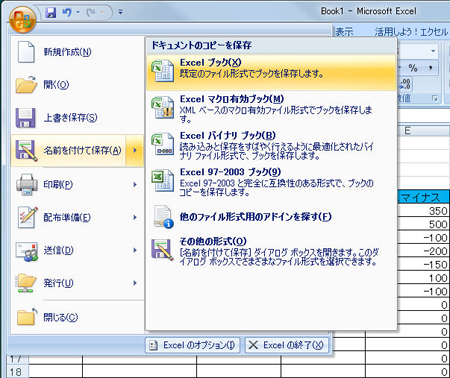Viewport: 450px width, 378px height.
Task: Click the その他の形式(O) save icon
Action: click(x=162, y=250)
